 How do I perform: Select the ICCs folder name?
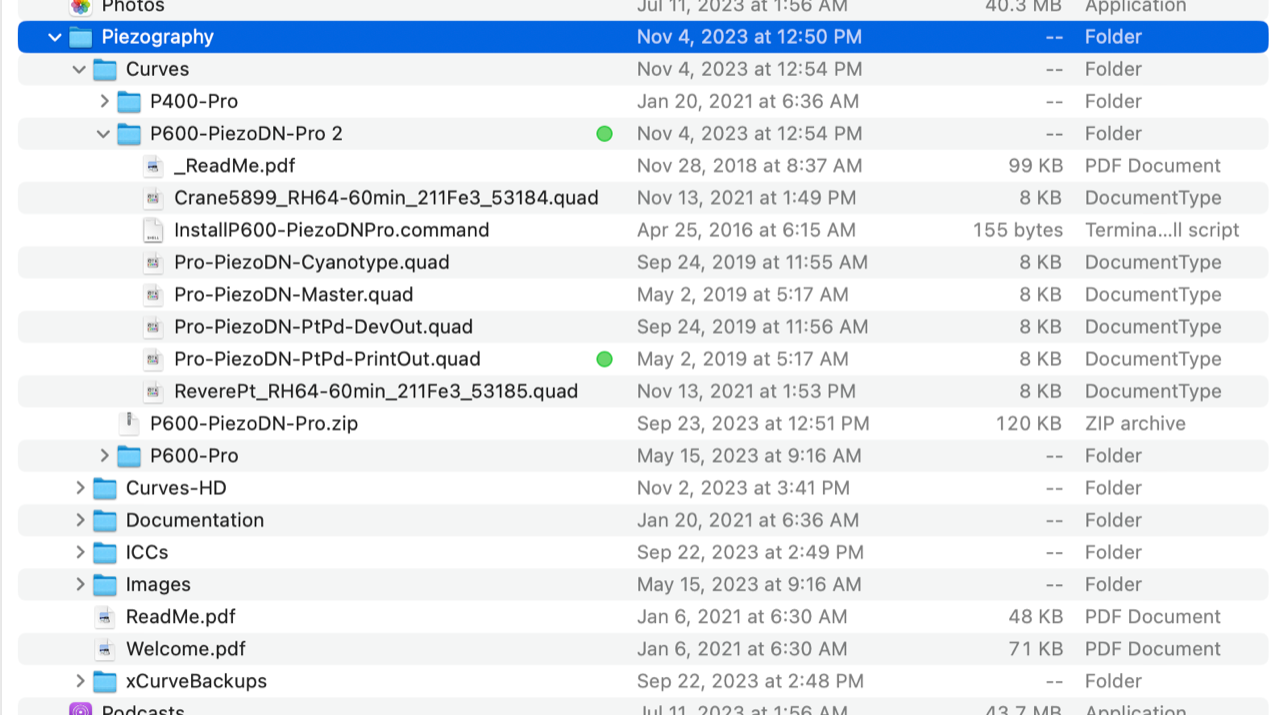pos(147,552)
